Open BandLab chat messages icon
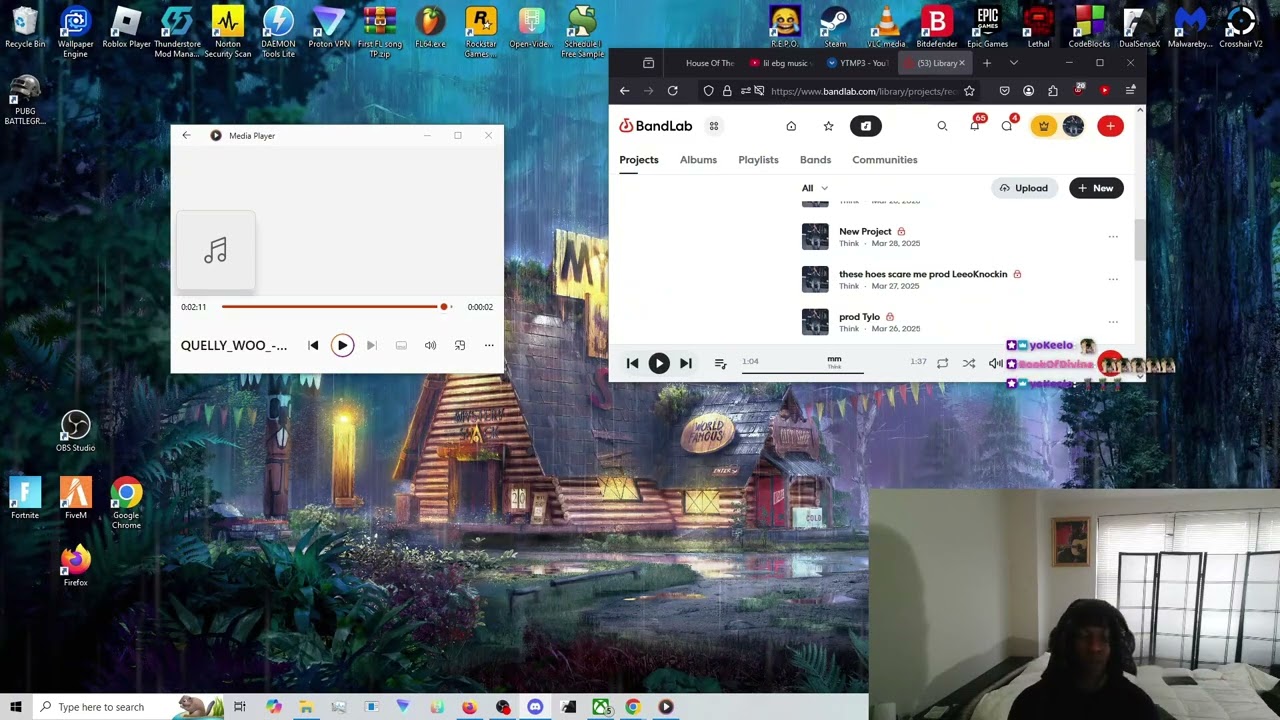 (1007, 126)
